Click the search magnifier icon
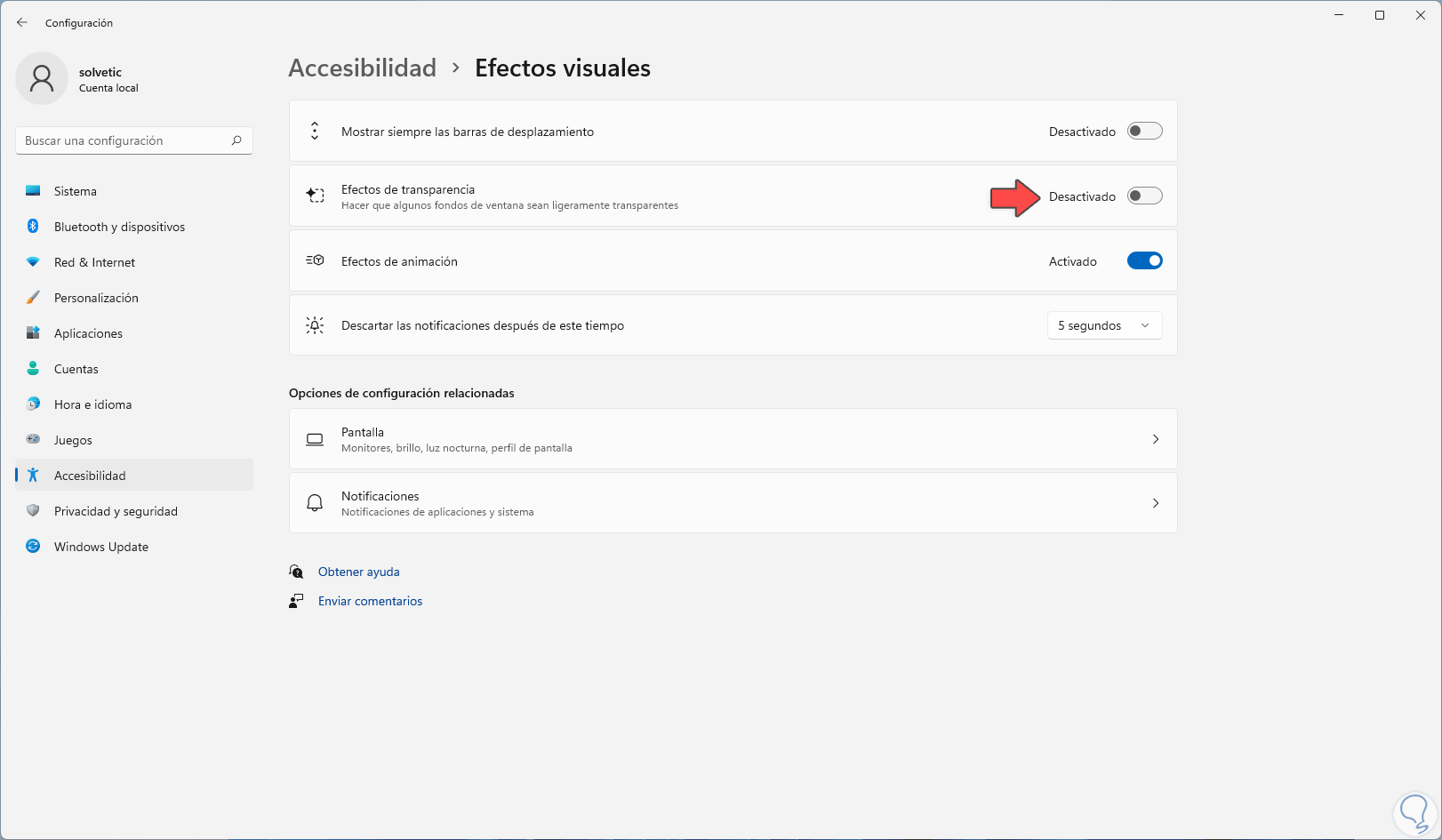This screenshot has height=840, width=1442. click(x=236, y=140)
